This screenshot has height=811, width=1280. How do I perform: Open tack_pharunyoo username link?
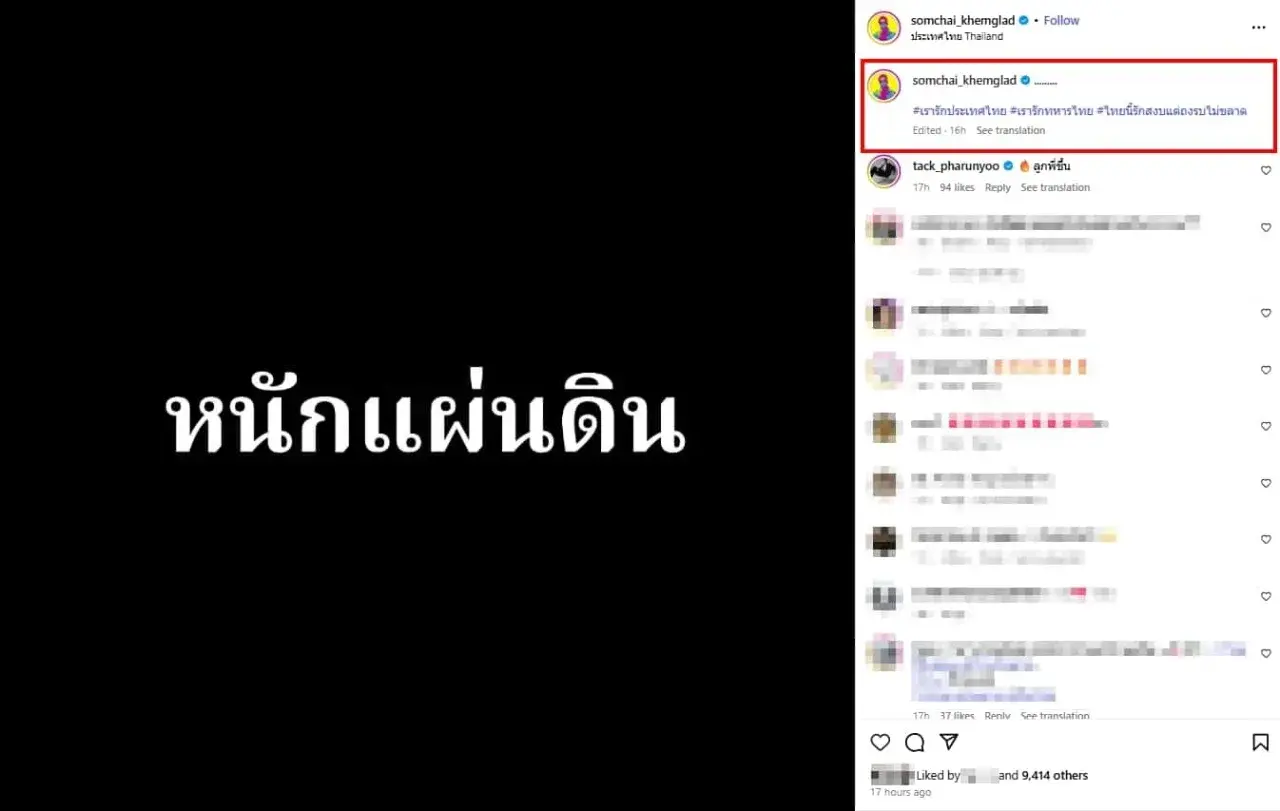(956, 165)
